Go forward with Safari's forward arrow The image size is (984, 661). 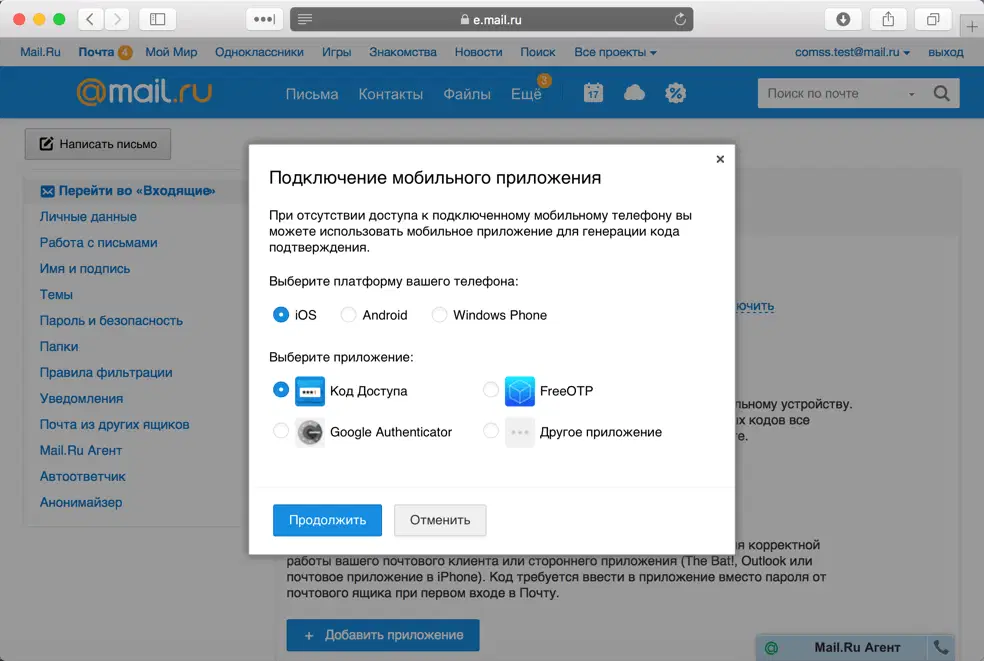click(x=117, y=19)
